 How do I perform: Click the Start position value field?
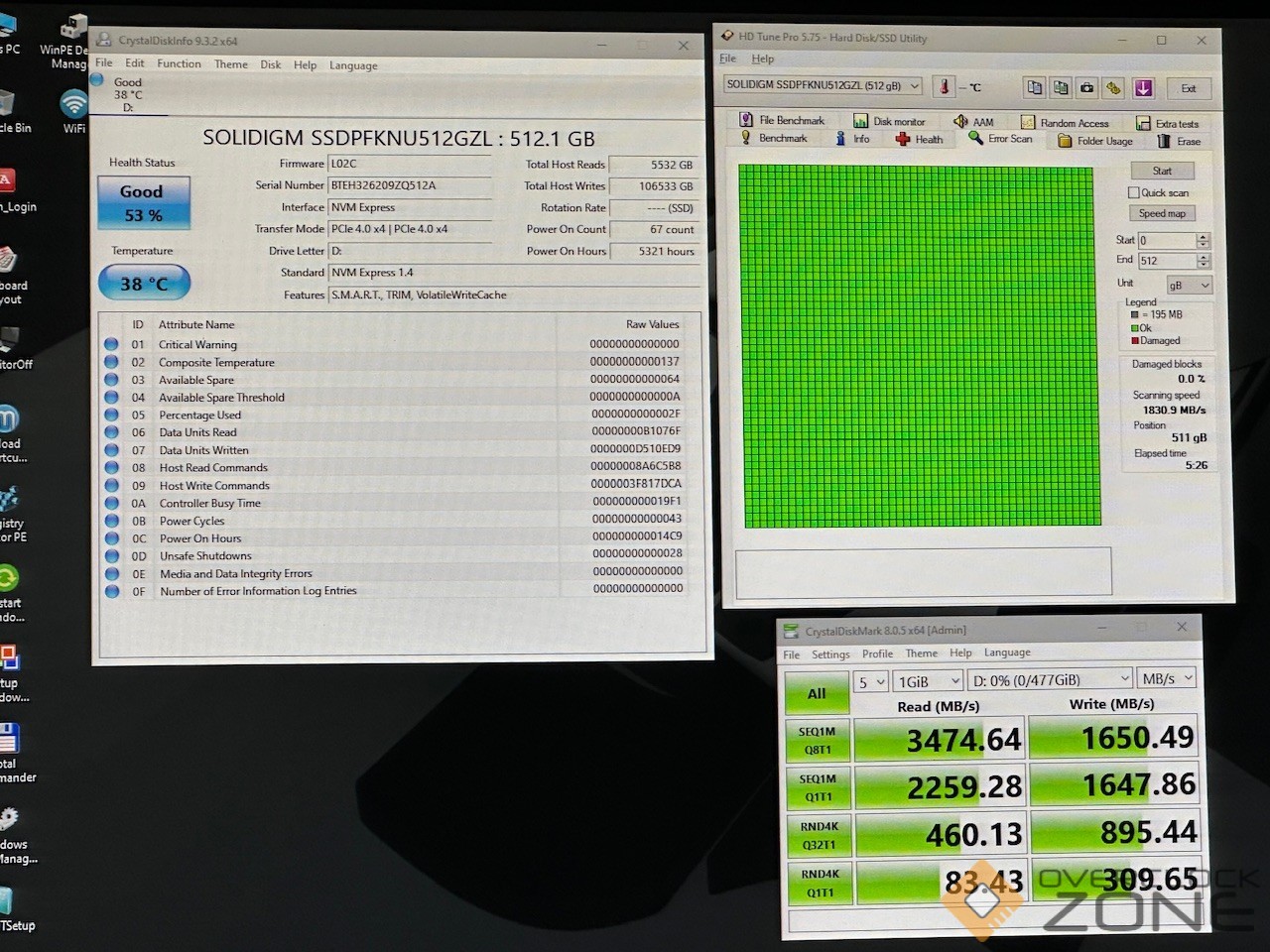(1167, 240)
